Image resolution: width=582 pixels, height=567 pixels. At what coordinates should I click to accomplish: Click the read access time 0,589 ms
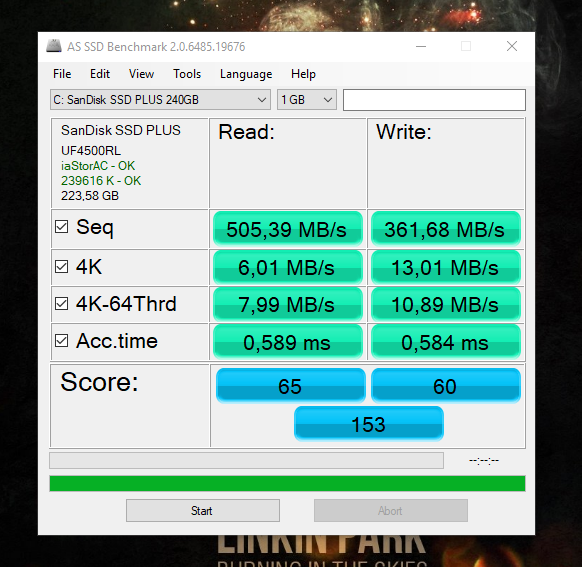click(x=288, y=342)
